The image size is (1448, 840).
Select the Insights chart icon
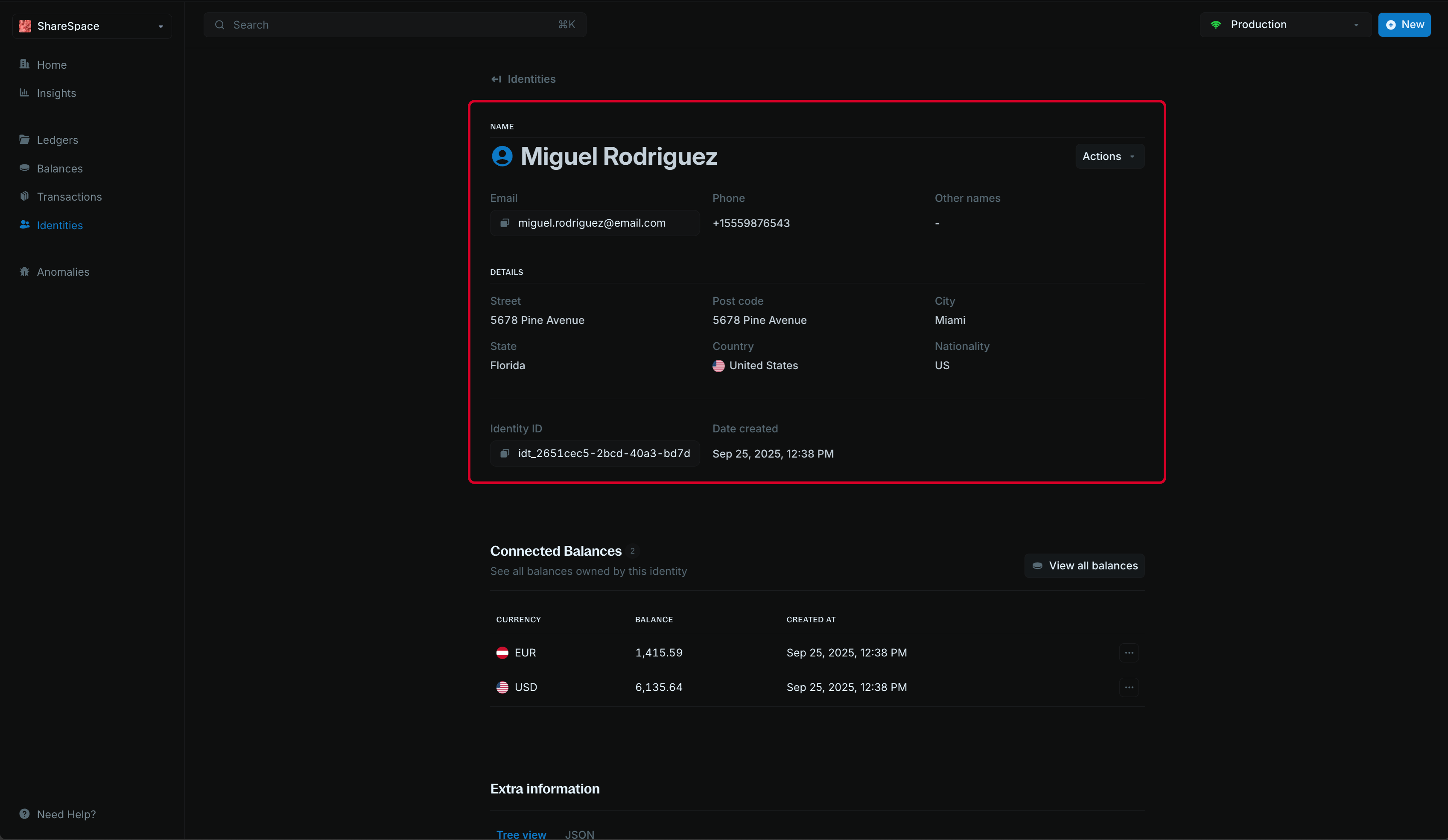[x=24, y=93]
